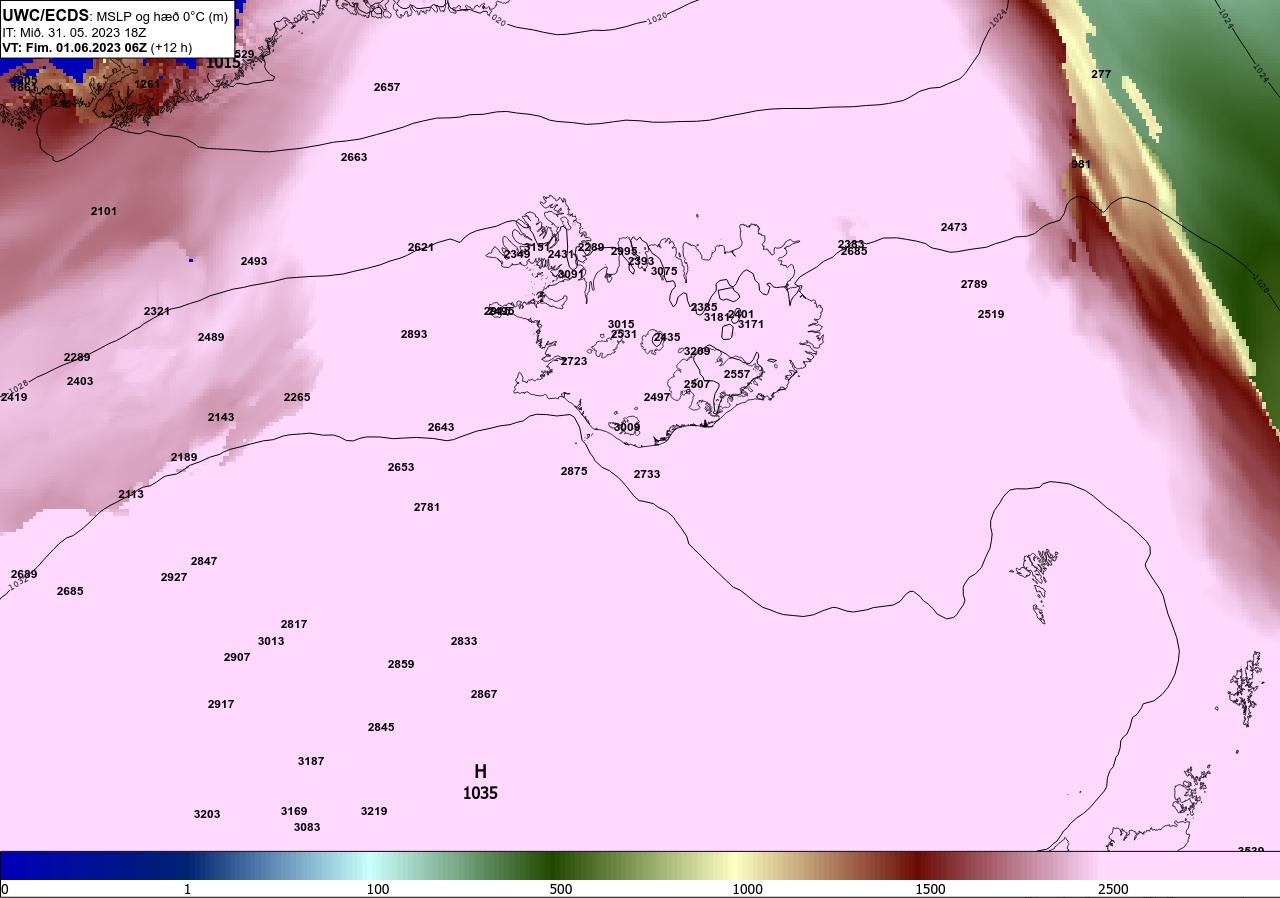Select the VT: Fim. 01.06.2023 06Z line
Image resolution: width=1280 pixels, height=898 pixels.
pos(97,47)
